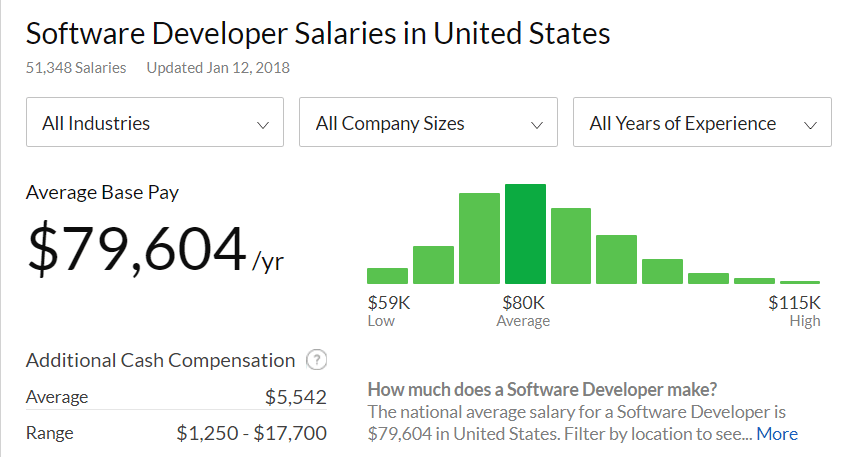The image size is (843, 457).
Task: Open the All Industries dropdown
Action: point(155,123)
